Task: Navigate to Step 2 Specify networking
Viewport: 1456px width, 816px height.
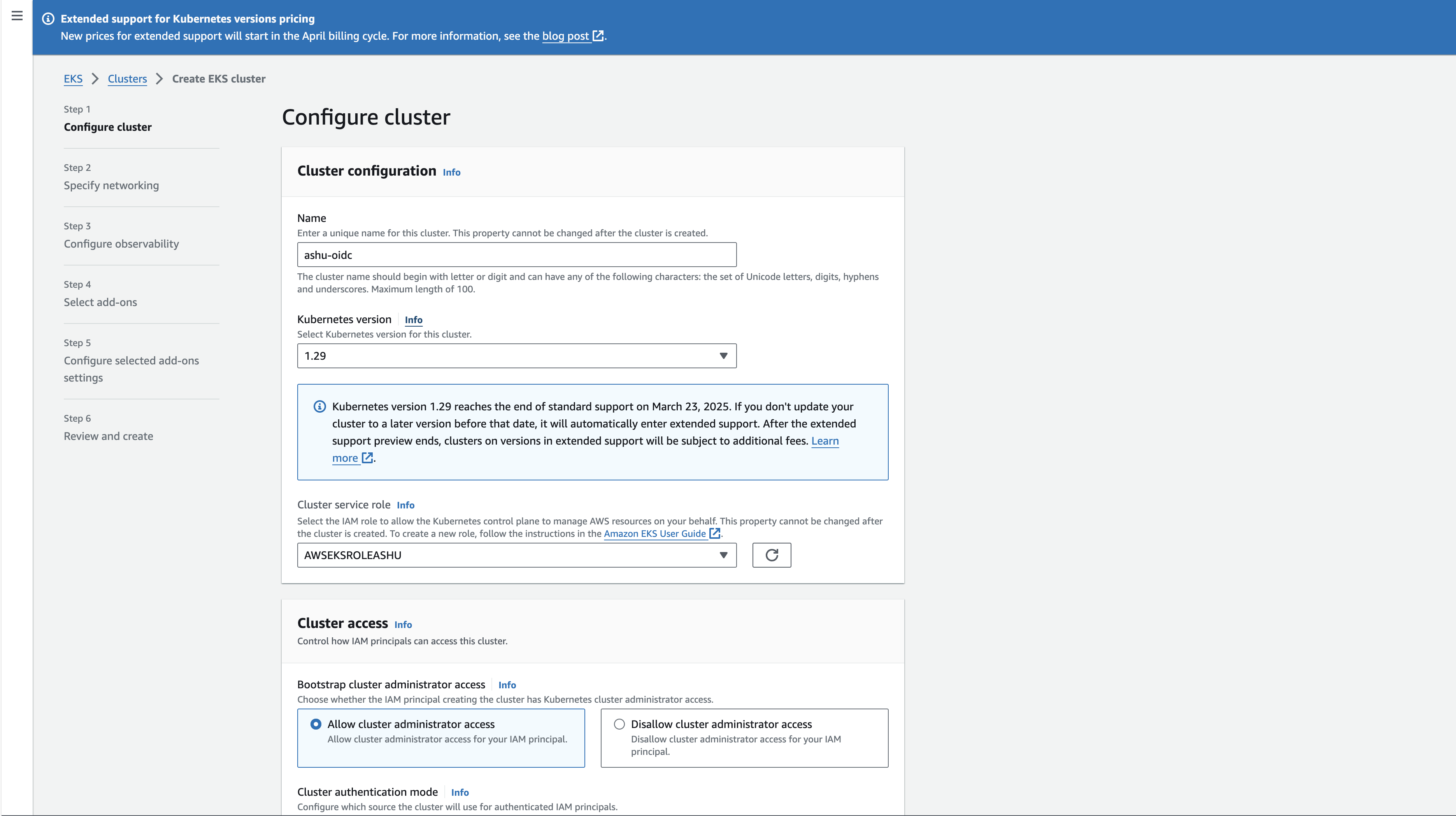Action: coord(111,185)
